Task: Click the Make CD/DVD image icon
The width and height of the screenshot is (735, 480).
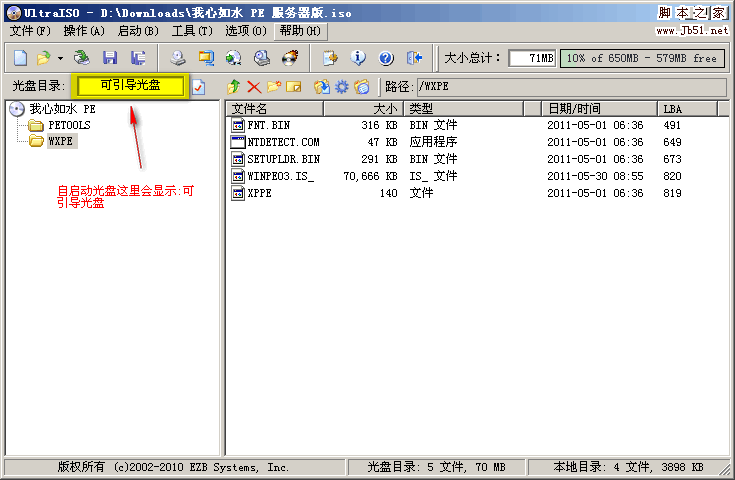Action: 178,58
